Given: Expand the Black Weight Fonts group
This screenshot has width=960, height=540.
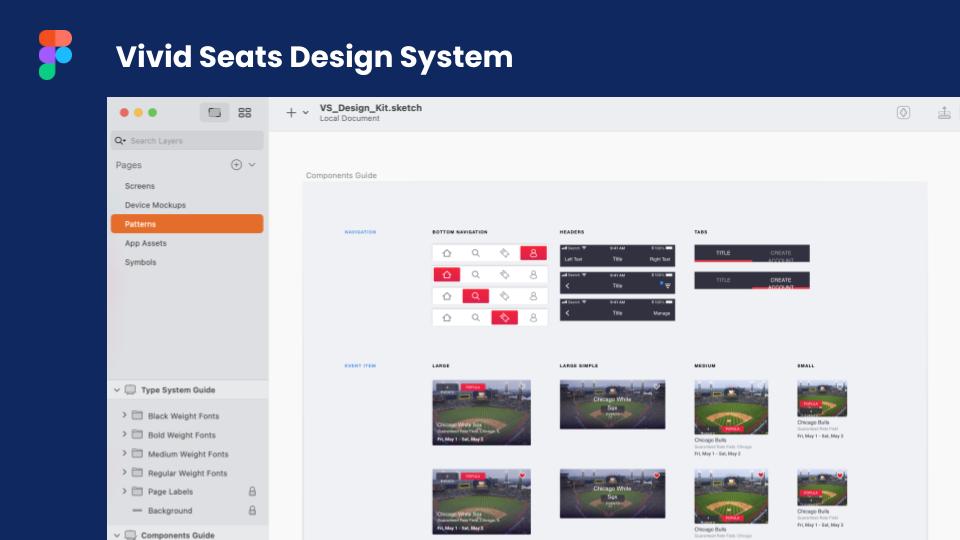Looking at the screenshot, I should tap(124, 415).
